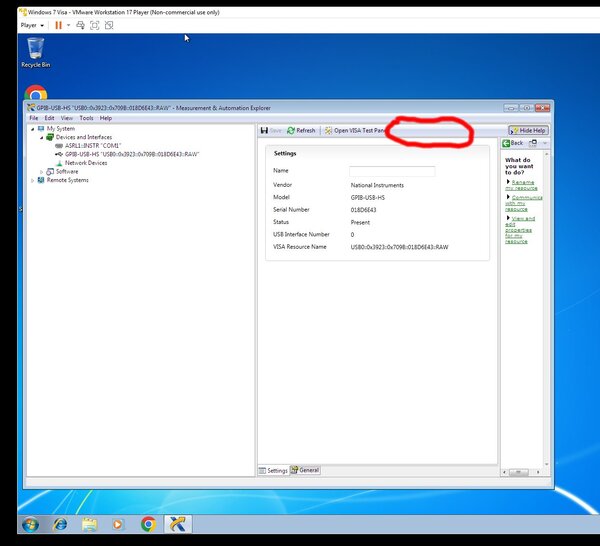Click the help pane window icon next to Back
The image size is (600, 546).
click(533, 143)
